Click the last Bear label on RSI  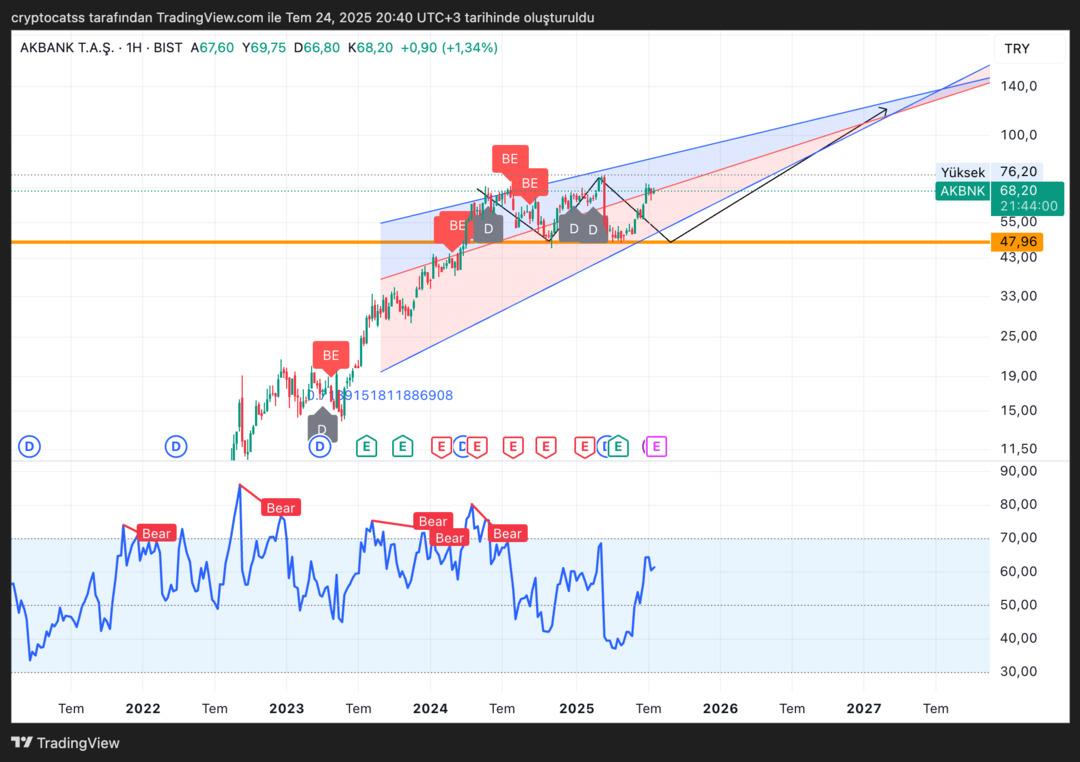pos(508,533)
